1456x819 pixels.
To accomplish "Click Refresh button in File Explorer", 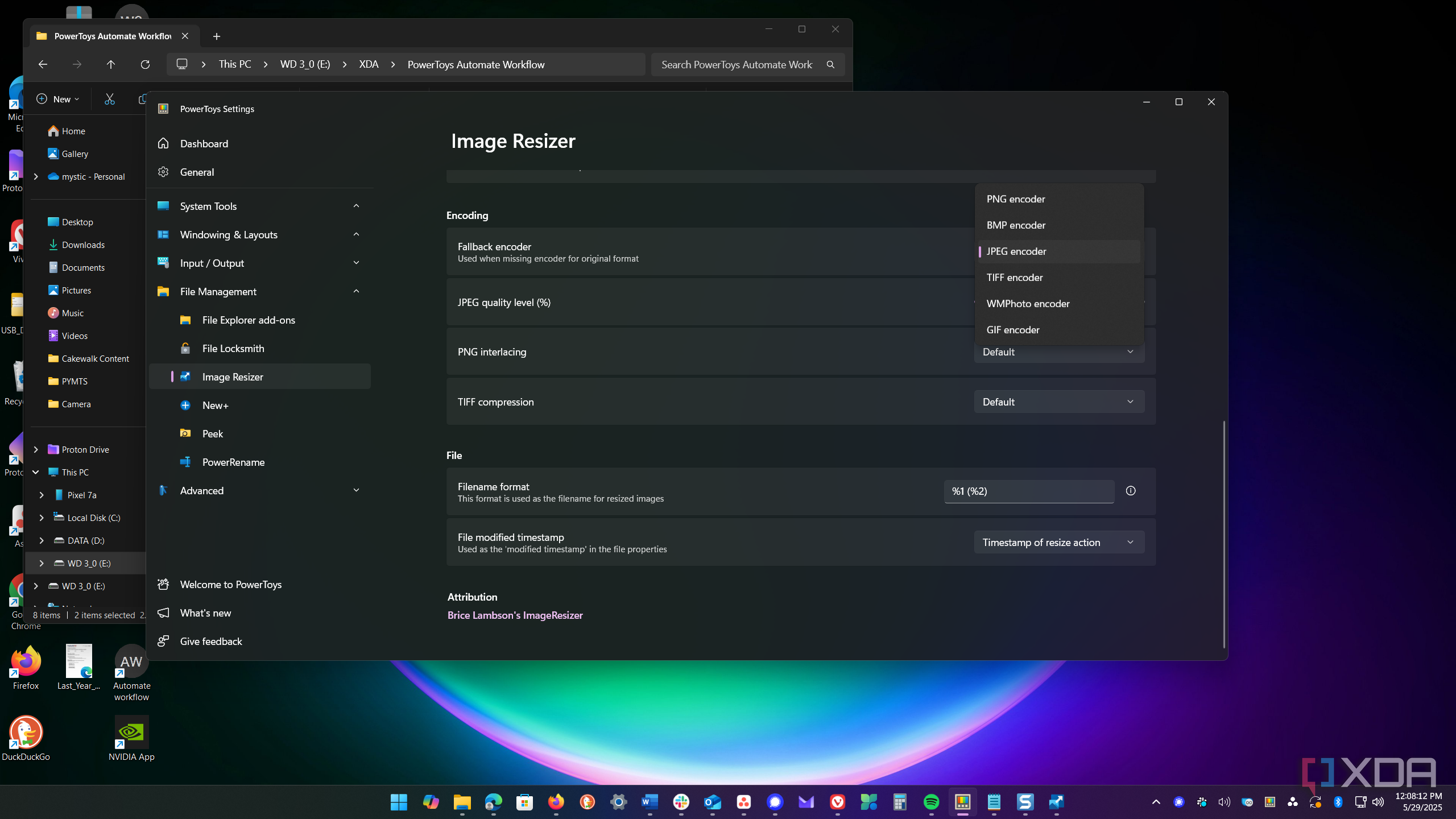I will [145, 64].
